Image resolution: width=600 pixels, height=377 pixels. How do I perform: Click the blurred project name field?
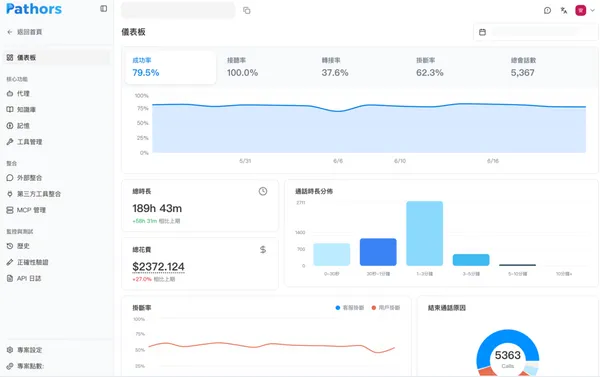point(178,10)
